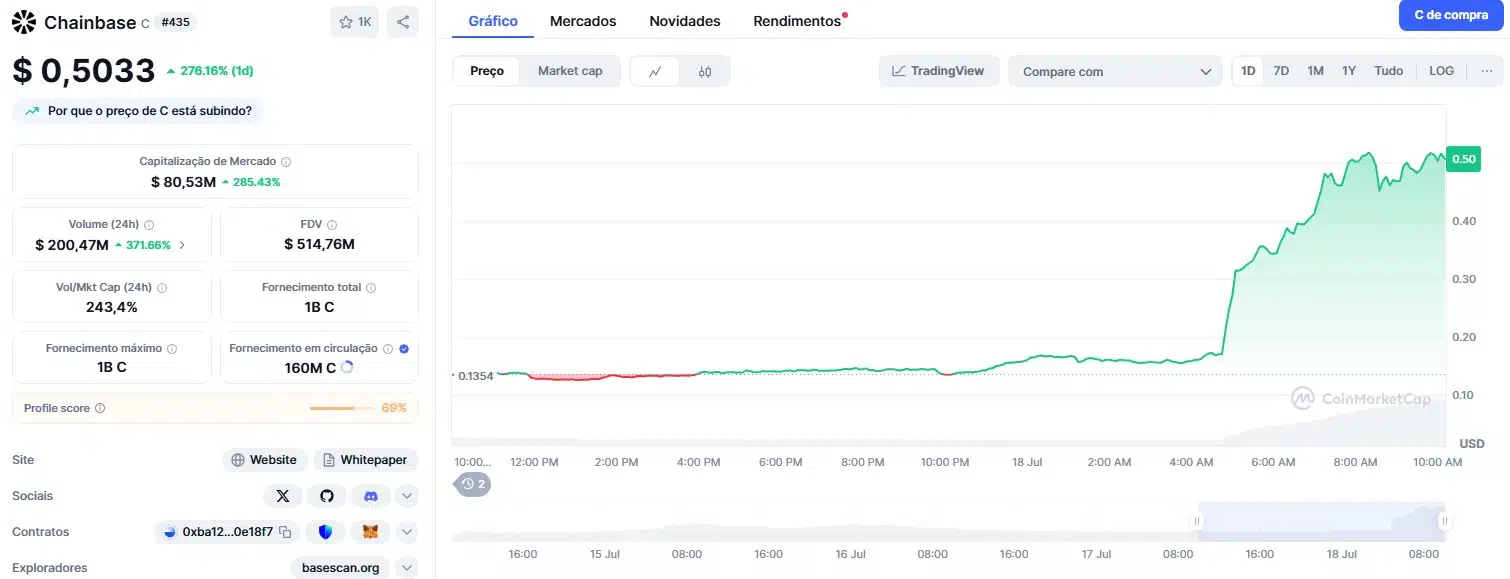The width and height of the screenshot is (1510, 579).
Task: Click the left handle of timeline range
Action: pos(1196,521)
